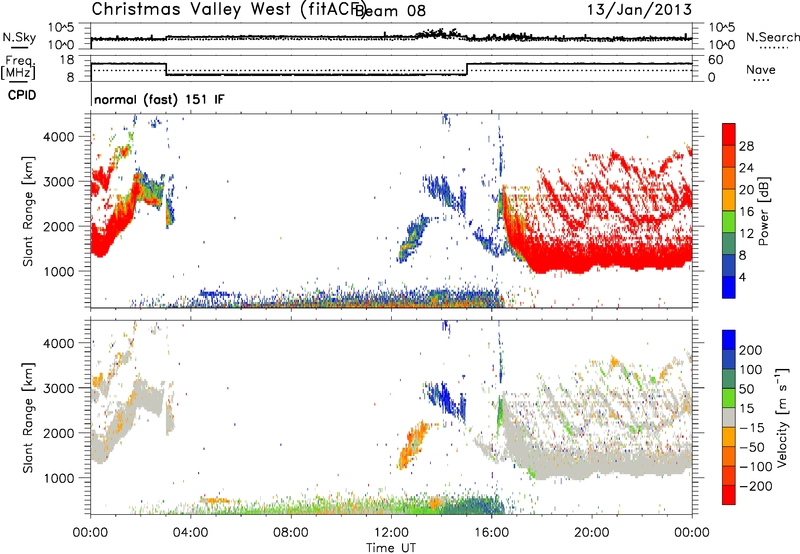This screenshot has width=800, height=554.
Task: Click the 'normal (fast) 151 IF' text
Action: 159,99
